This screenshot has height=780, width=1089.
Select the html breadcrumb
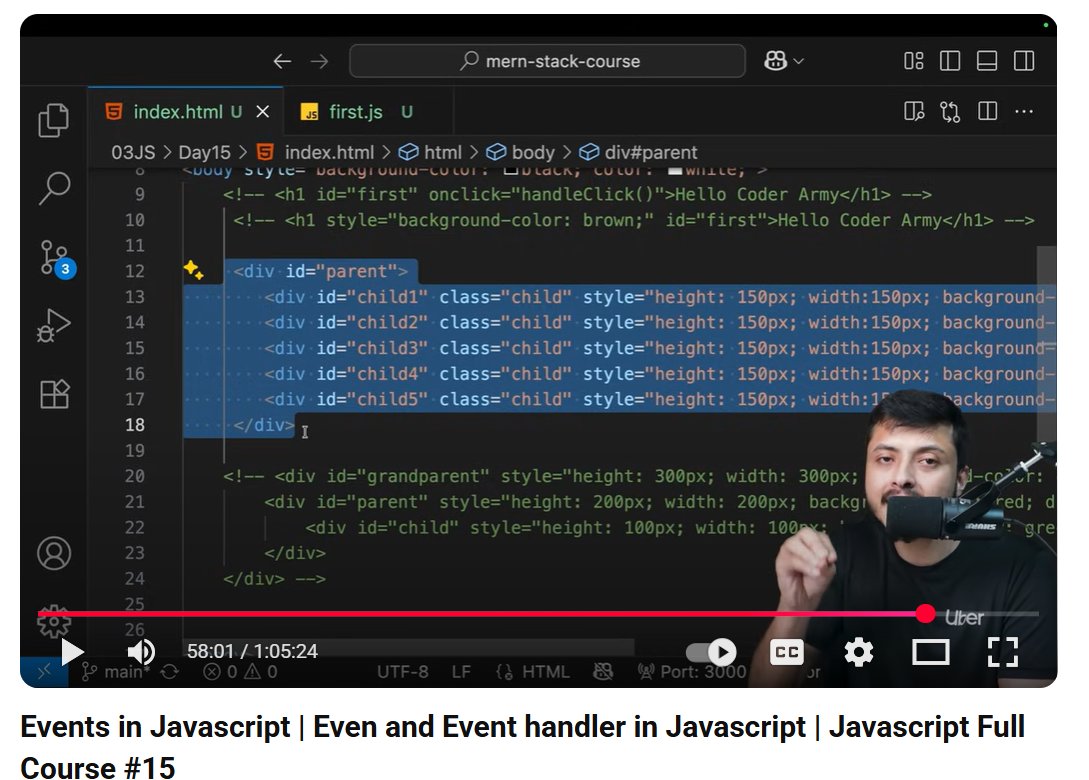(x=430, y=152)
